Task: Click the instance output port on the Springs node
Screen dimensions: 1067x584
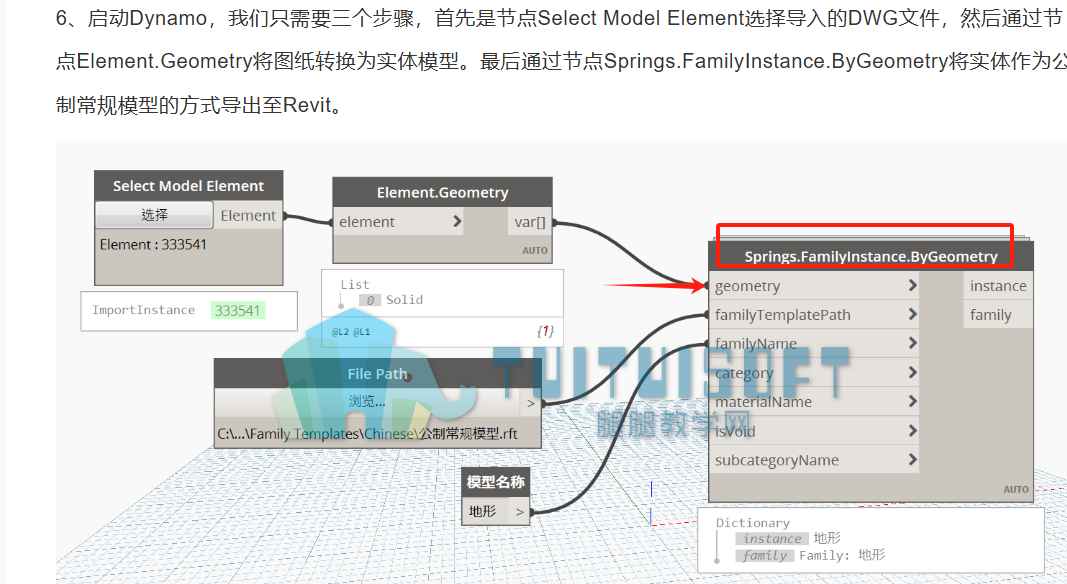Action: [997, 285]
